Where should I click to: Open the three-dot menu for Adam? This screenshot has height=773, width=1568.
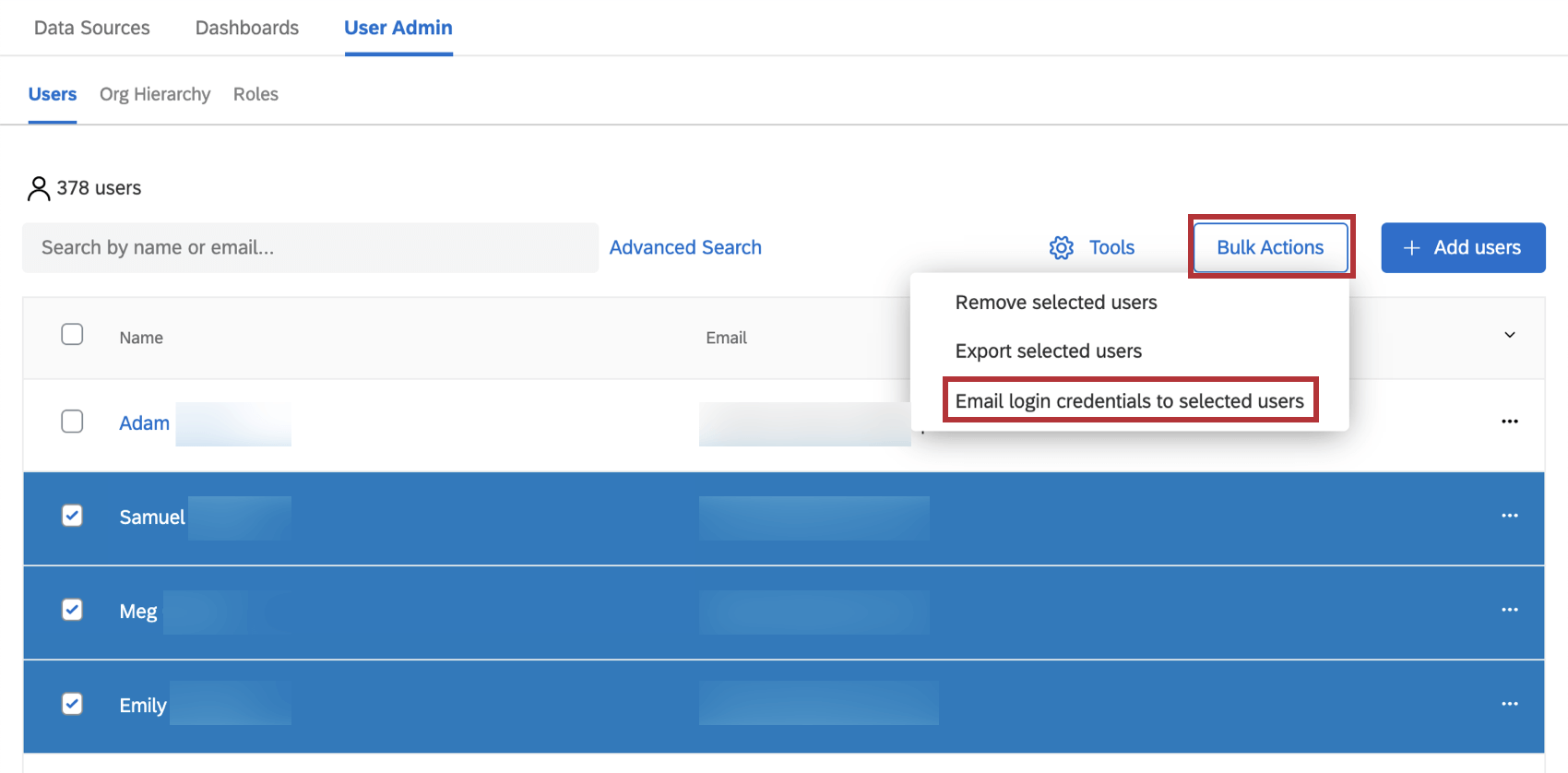pyautogui.click(x=1510, y=422)
